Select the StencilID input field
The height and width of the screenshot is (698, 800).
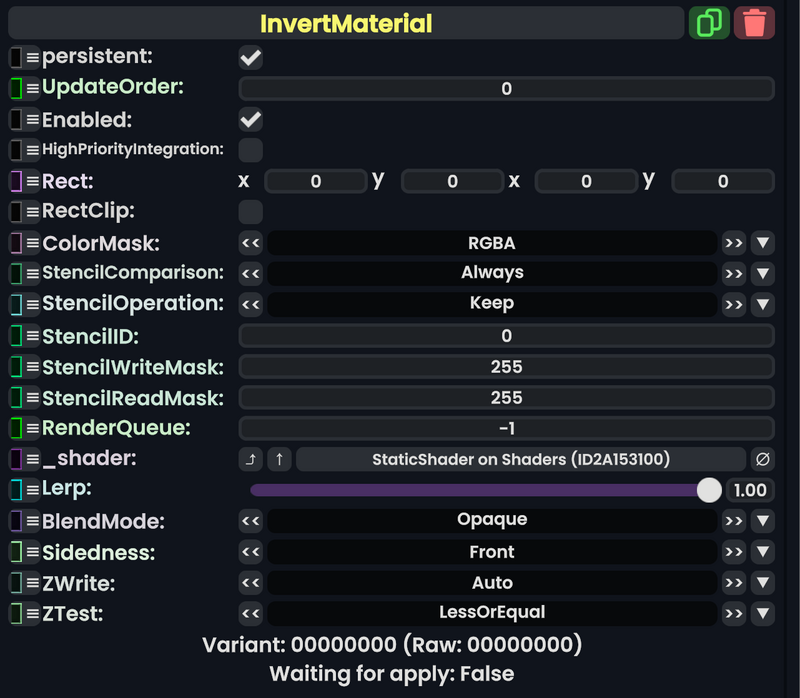506,335
